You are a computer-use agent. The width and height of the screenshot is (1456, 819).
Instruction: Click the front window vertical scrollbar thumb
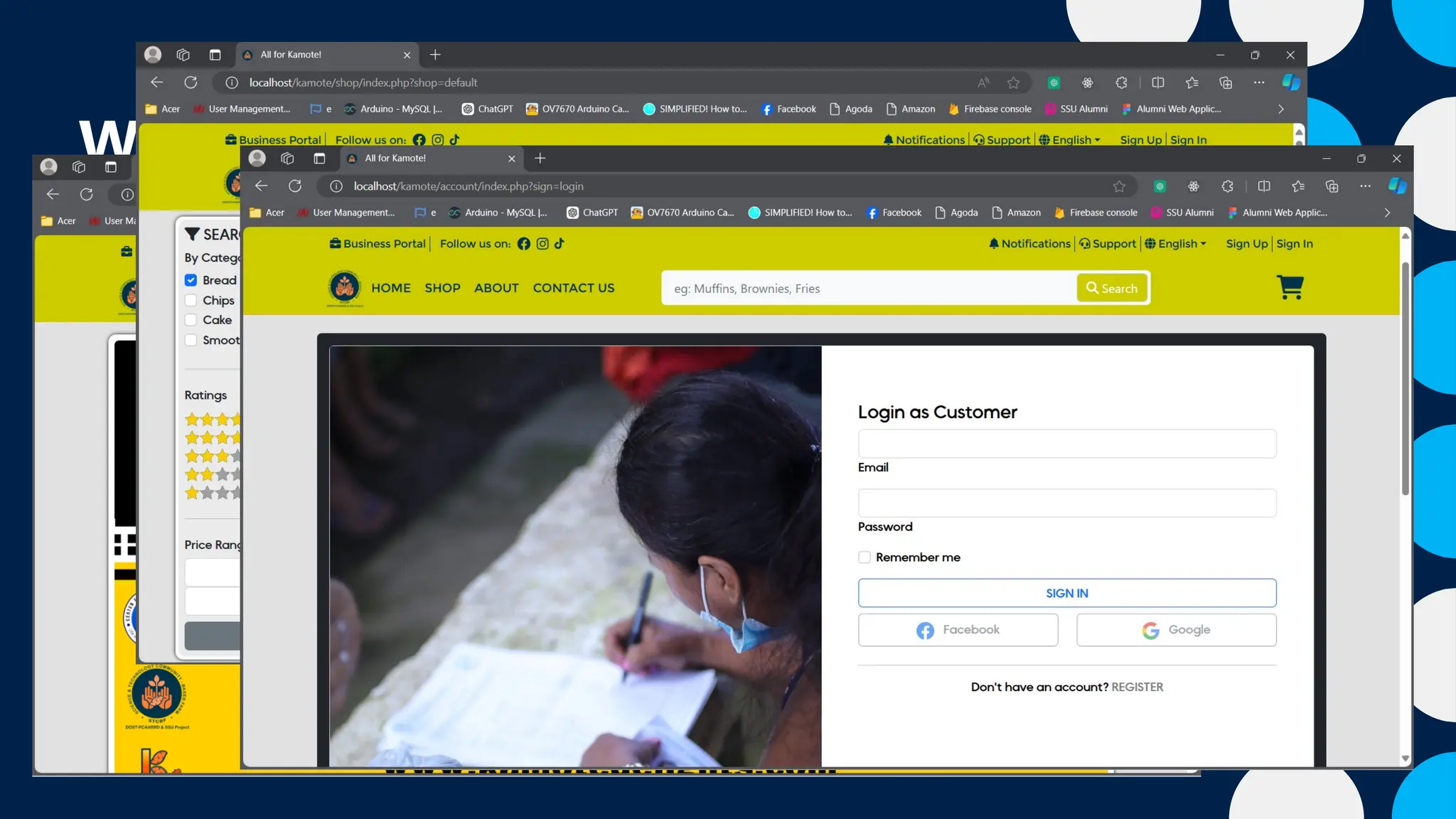(1405, 378)
